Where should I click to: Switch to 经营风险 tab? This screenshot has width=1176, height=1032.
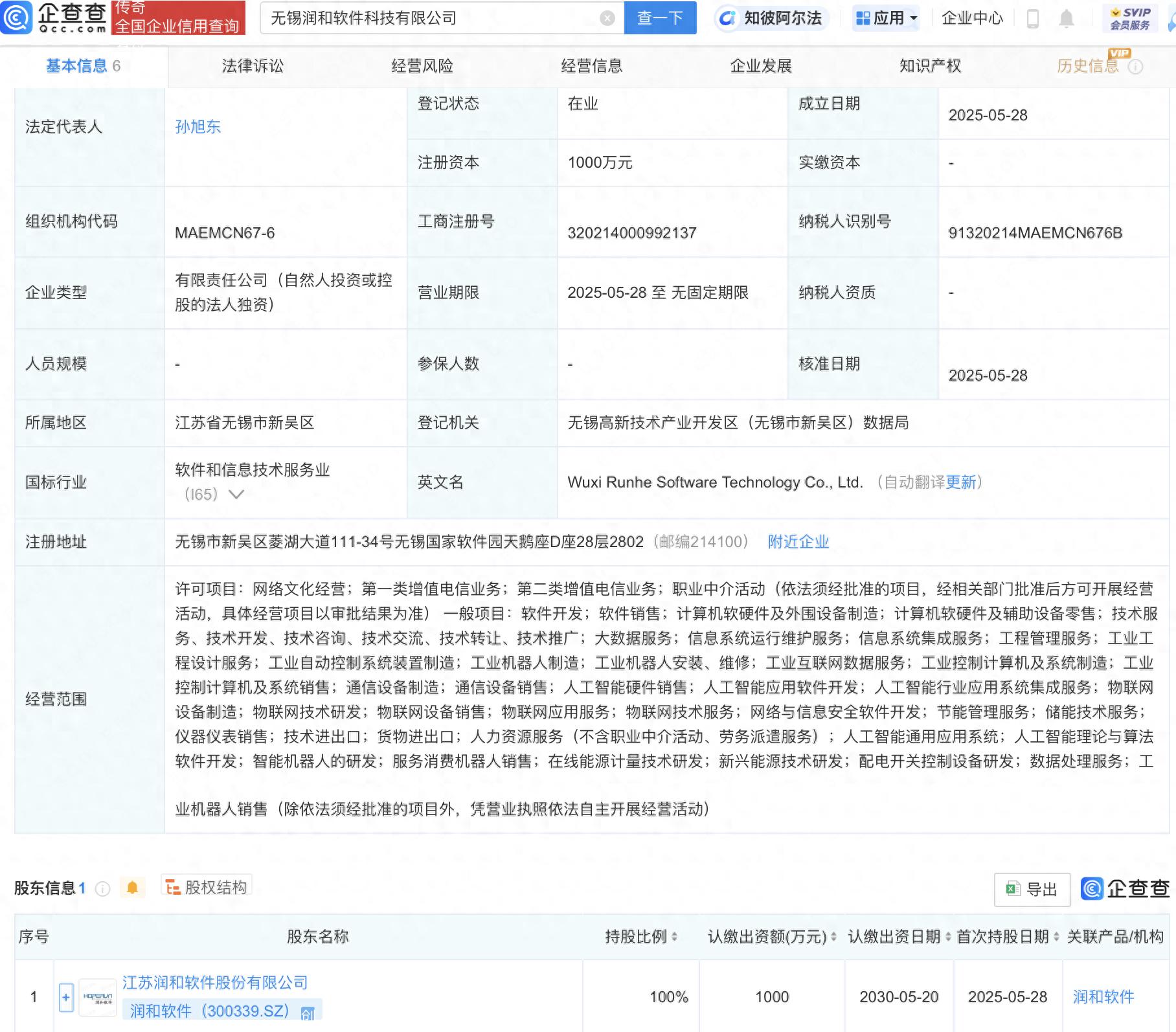tap(422, 66)
